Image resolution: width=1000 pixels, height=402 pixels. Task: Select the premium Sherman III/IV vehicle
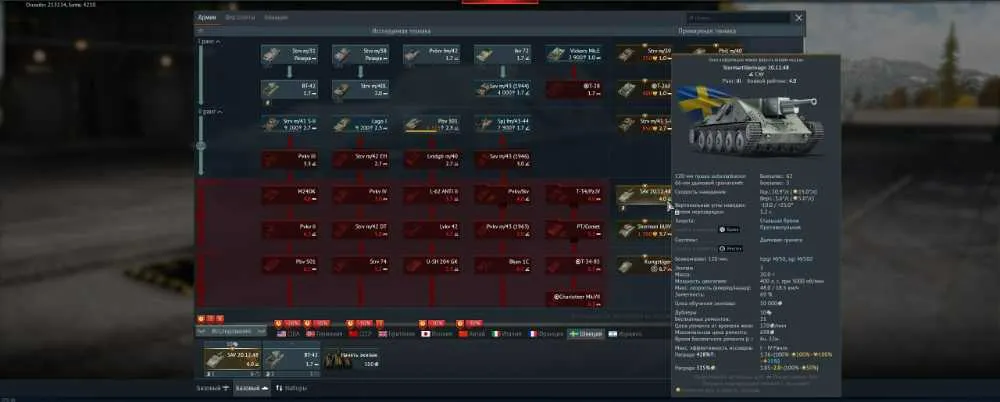[644, 230]
